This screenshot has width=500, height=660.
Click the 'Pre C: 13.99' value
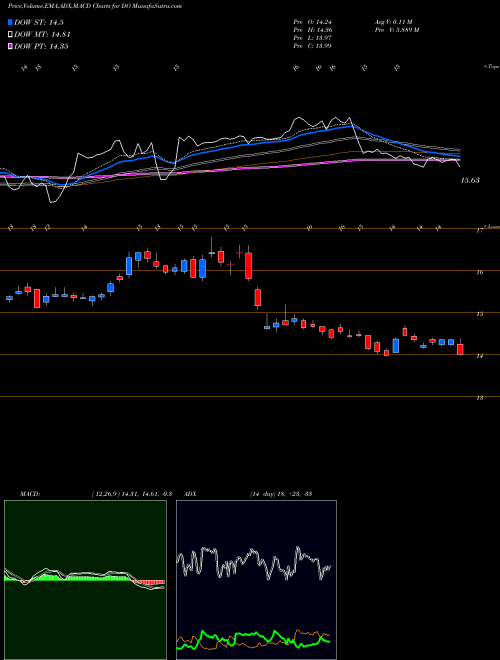[312, 46]
